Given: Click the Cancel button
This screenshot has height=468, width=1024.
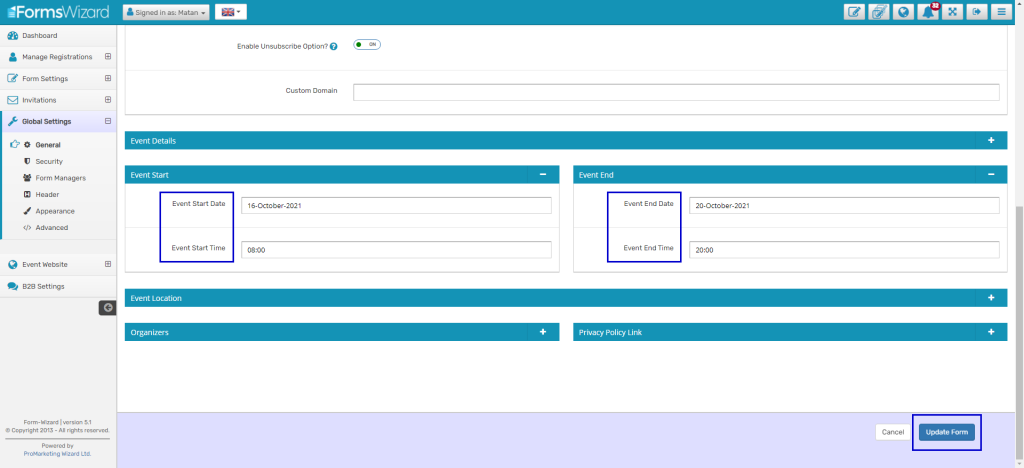Looking at the screenshot, I should pos(892,432).
